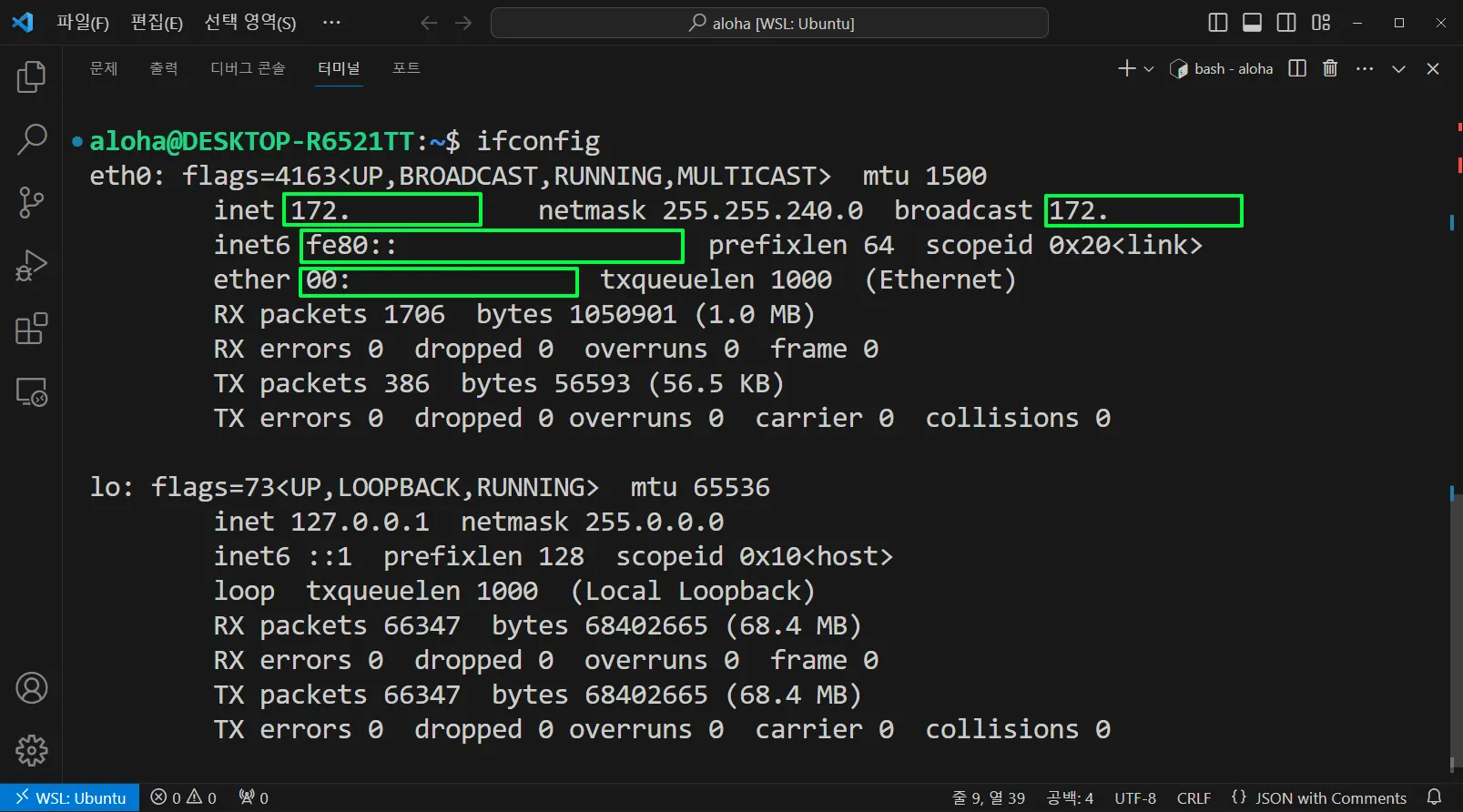The image size is (1463, 812).
Task: Click the WSL: Ubuntu remote indicator
Action: 70,797
